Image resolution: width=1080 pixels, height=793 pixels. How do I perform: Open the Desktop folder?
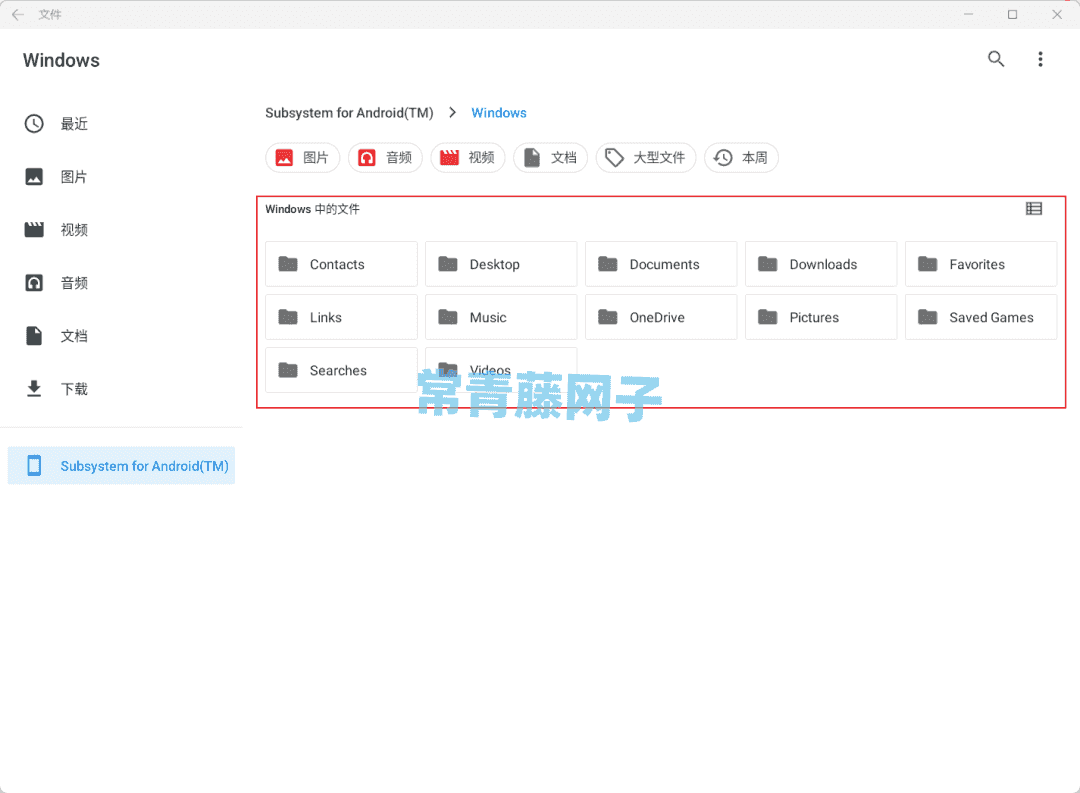[x=501, y=265]
